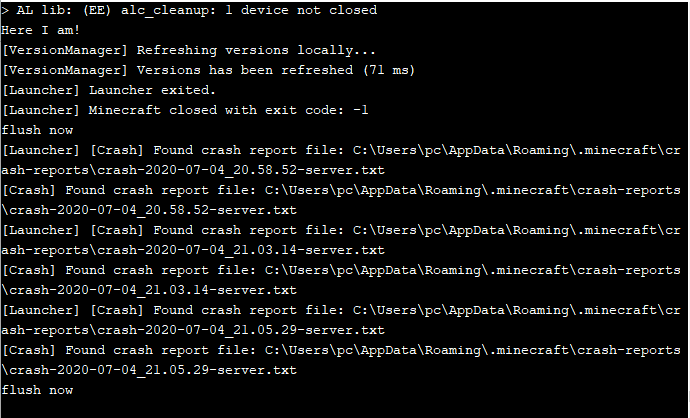The height and width of the screenshot is (418, 690).
Task: Click line starting "ash-reports\crash-2020-07-04_21.03.14"
Action: tap(193, 250)
